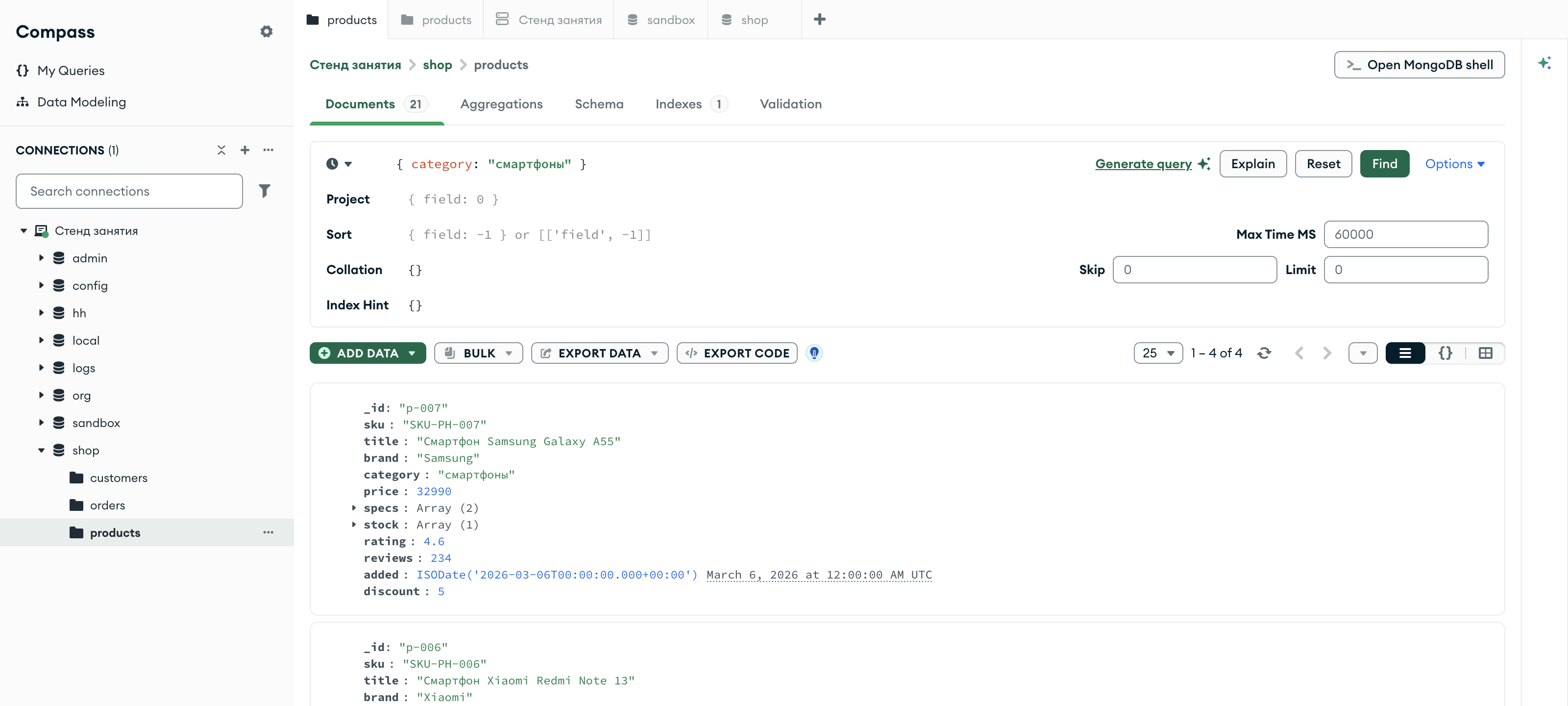Click the lightbulb insight icon
Screen dimensions: 1568x706
tap(814, 353)
